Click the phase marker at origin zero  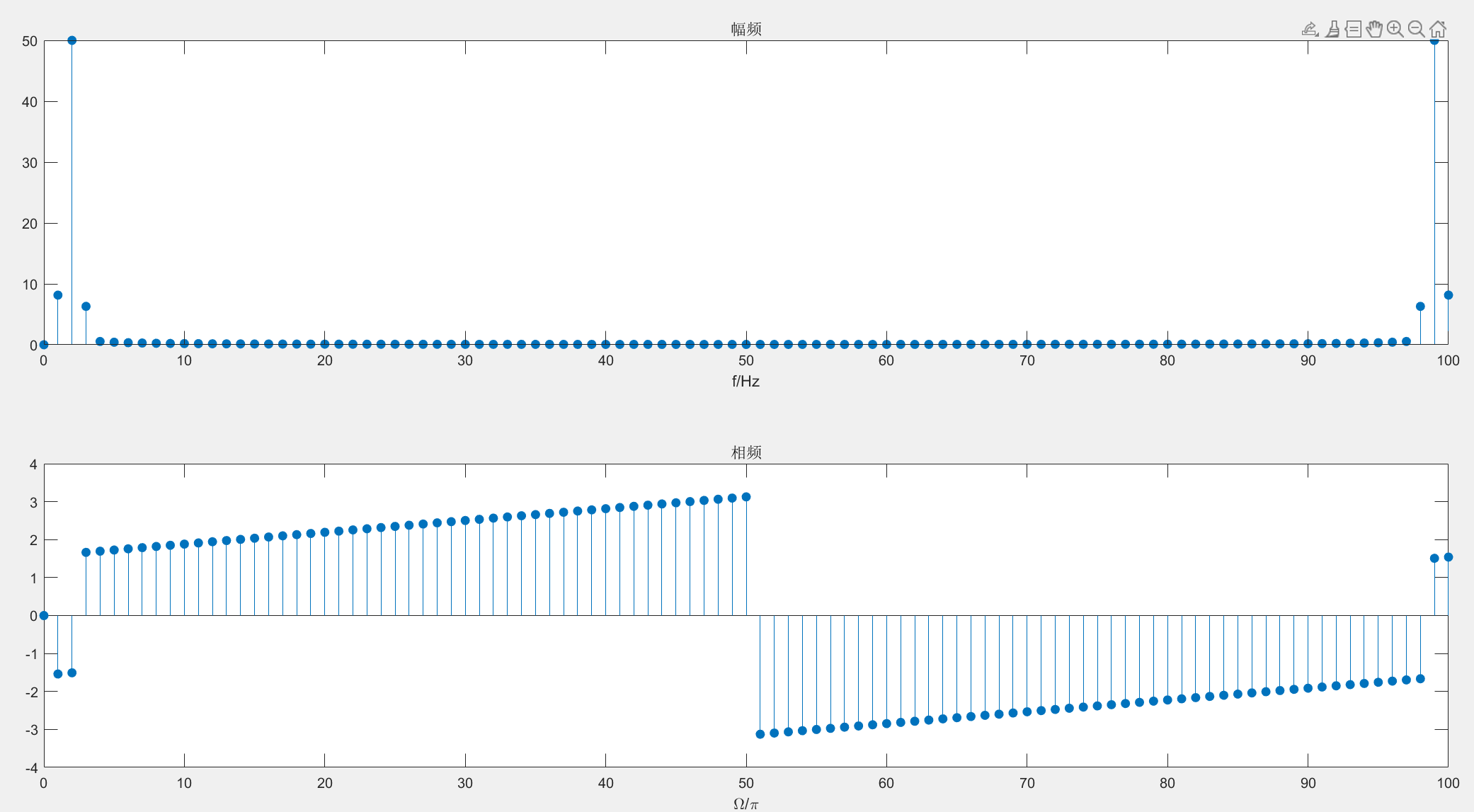pyautogui.click(x=44, y=615)
